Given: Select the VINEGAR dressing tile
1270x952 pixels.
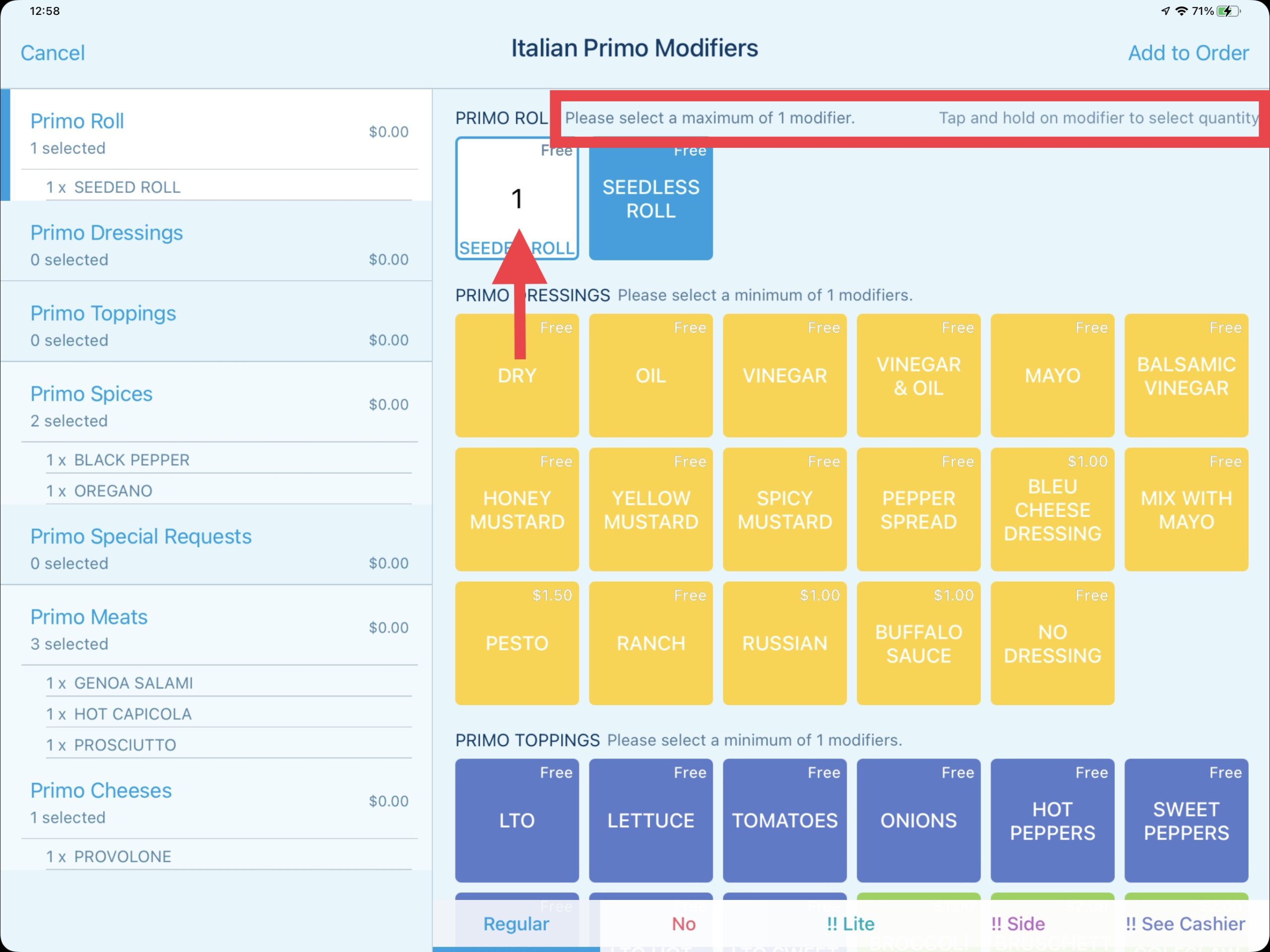Looking at the screenshot, I should coord(784,375).
